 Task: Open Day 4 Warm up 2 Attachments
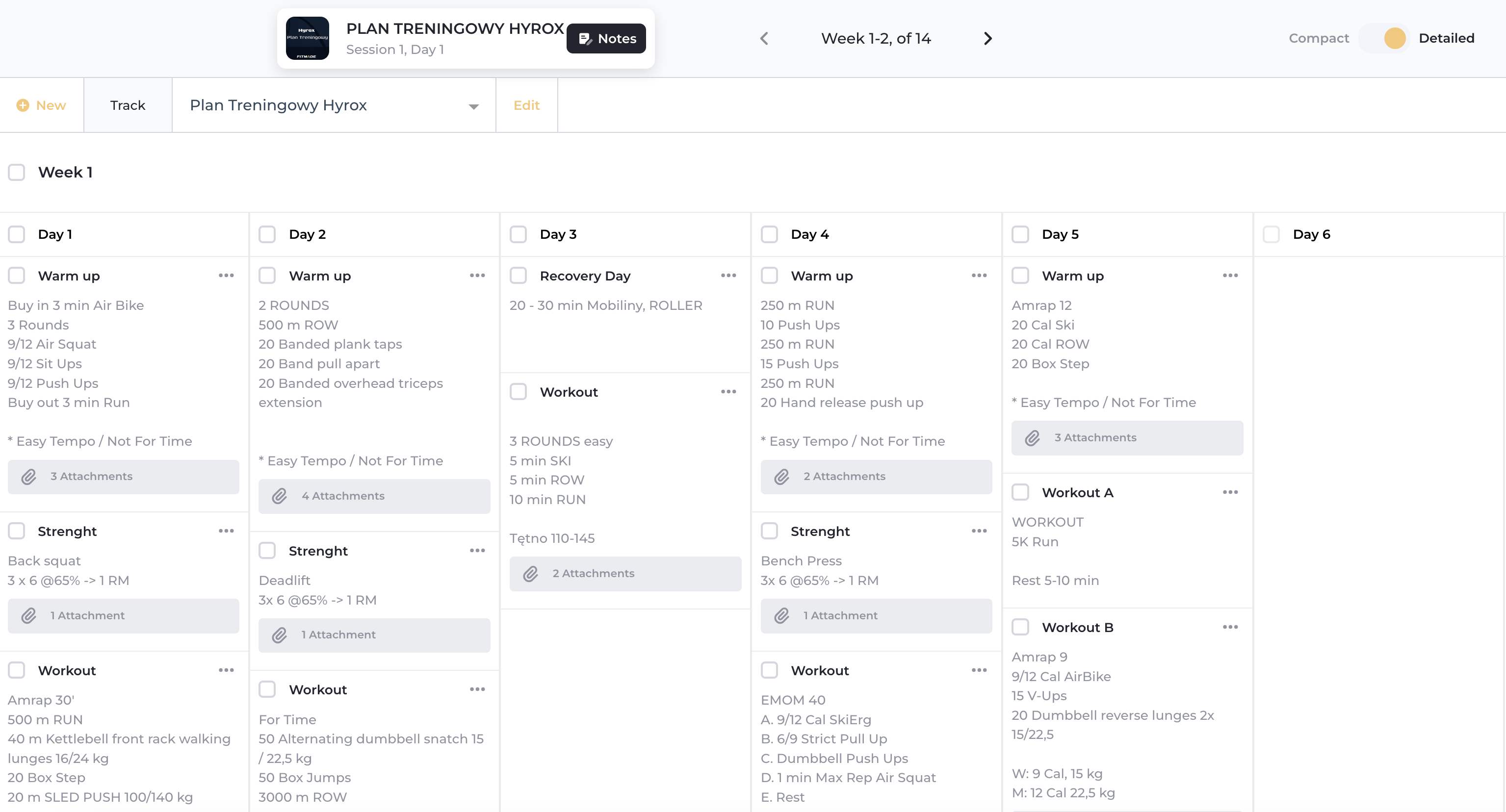(876, 477)
